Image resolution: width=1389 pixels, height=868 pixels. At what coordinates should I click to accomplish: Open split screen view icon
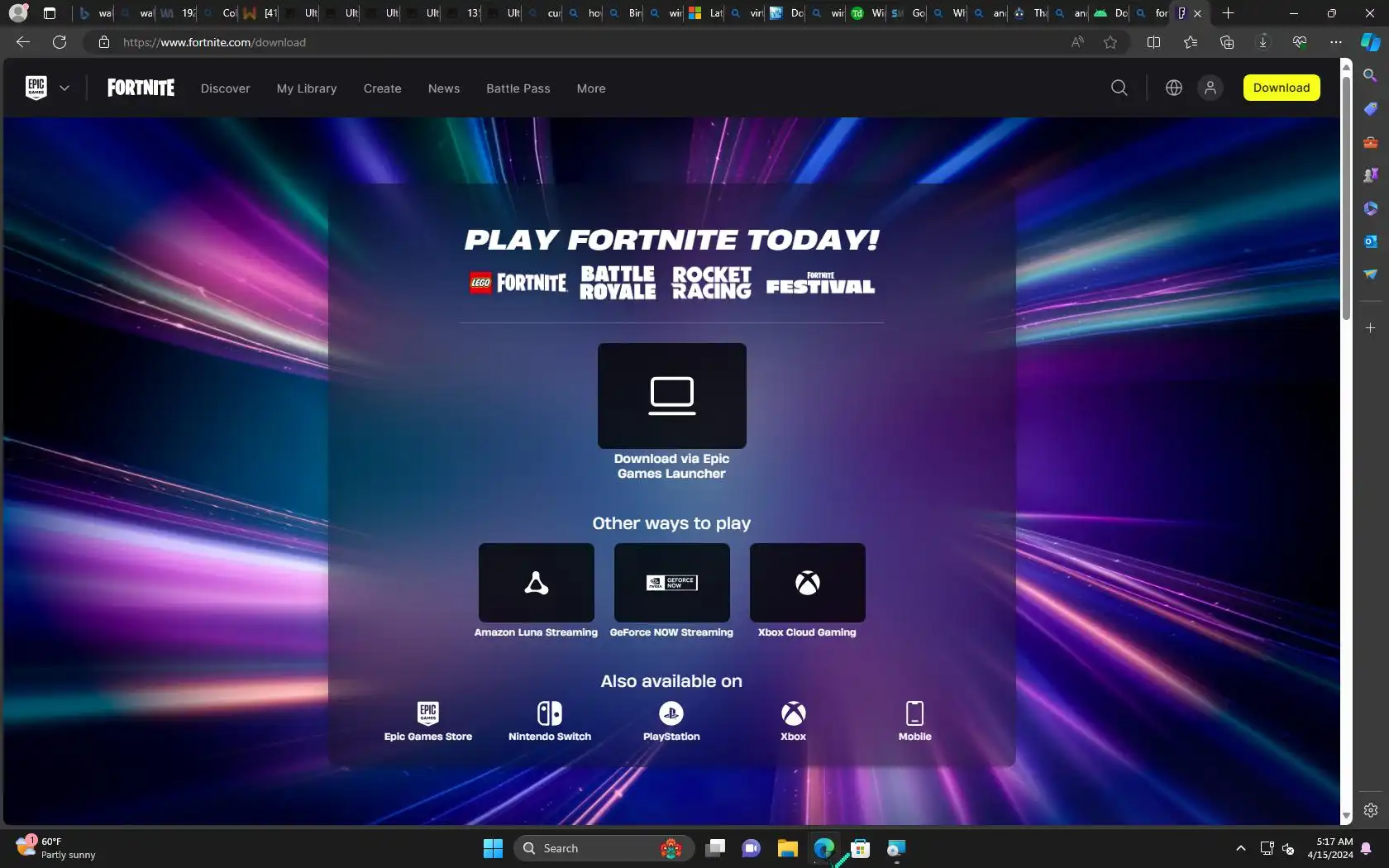point(1154,42)
